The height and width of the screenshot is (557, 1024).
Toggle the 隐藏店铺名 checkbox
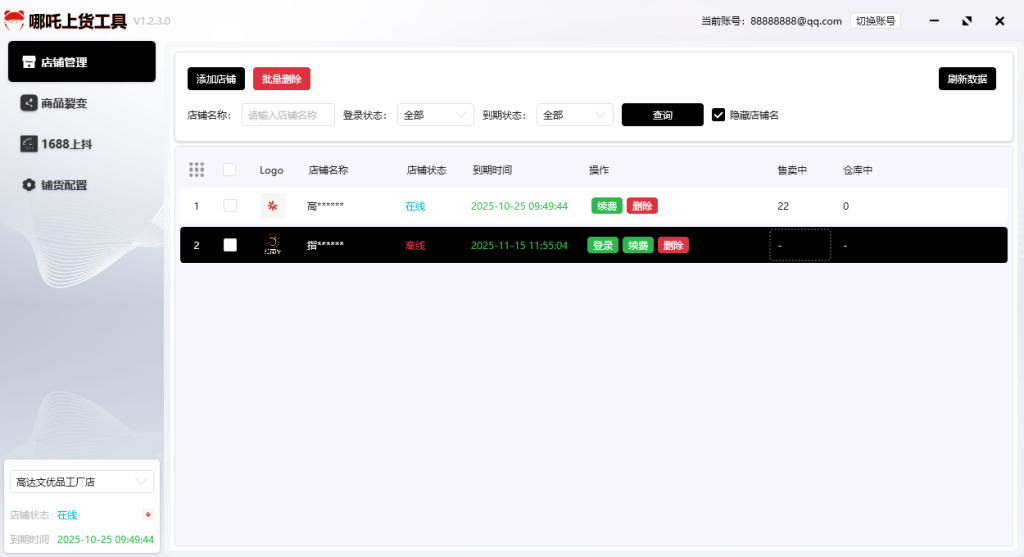(718, 115)
